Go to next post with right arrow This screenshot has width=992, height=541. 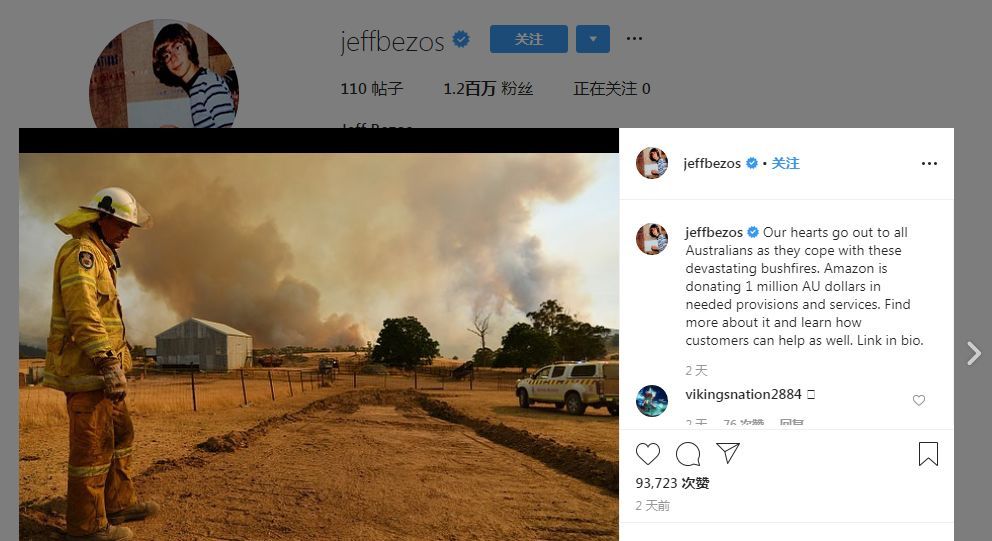974,353
